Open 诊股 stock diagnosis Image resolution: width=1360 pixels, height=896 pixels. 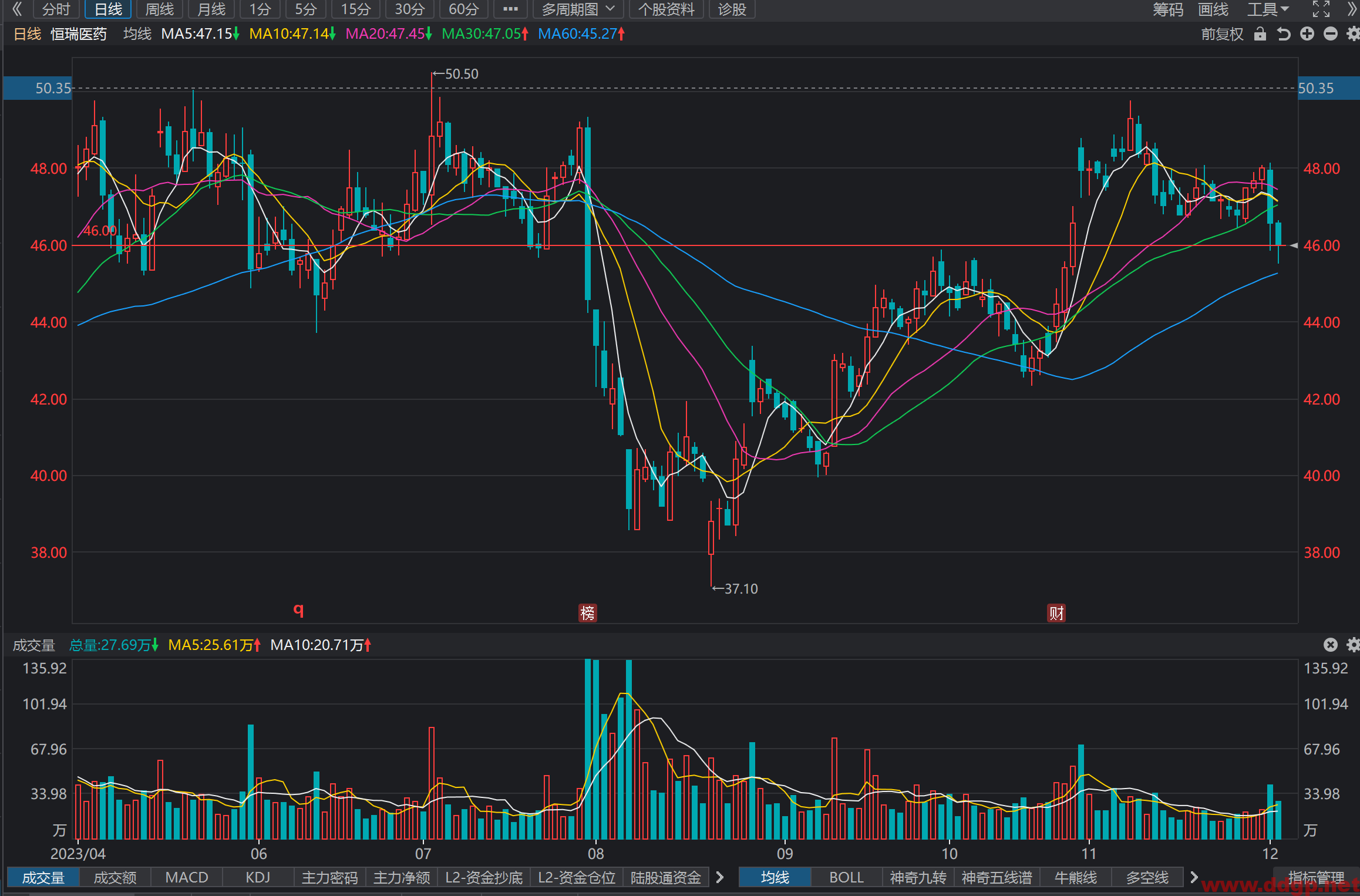[732, 9]
